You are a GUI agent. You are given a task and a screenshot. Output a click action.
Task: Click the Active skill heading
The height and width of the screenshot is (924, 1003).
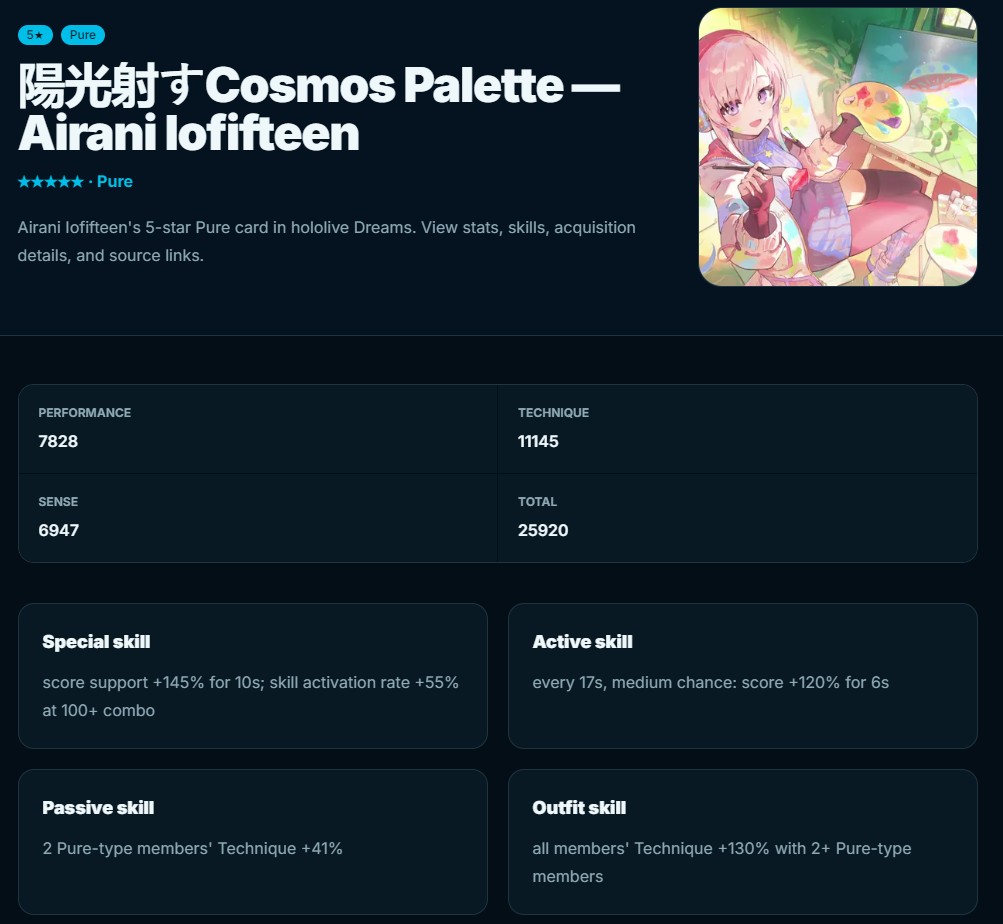pos(582,642)
